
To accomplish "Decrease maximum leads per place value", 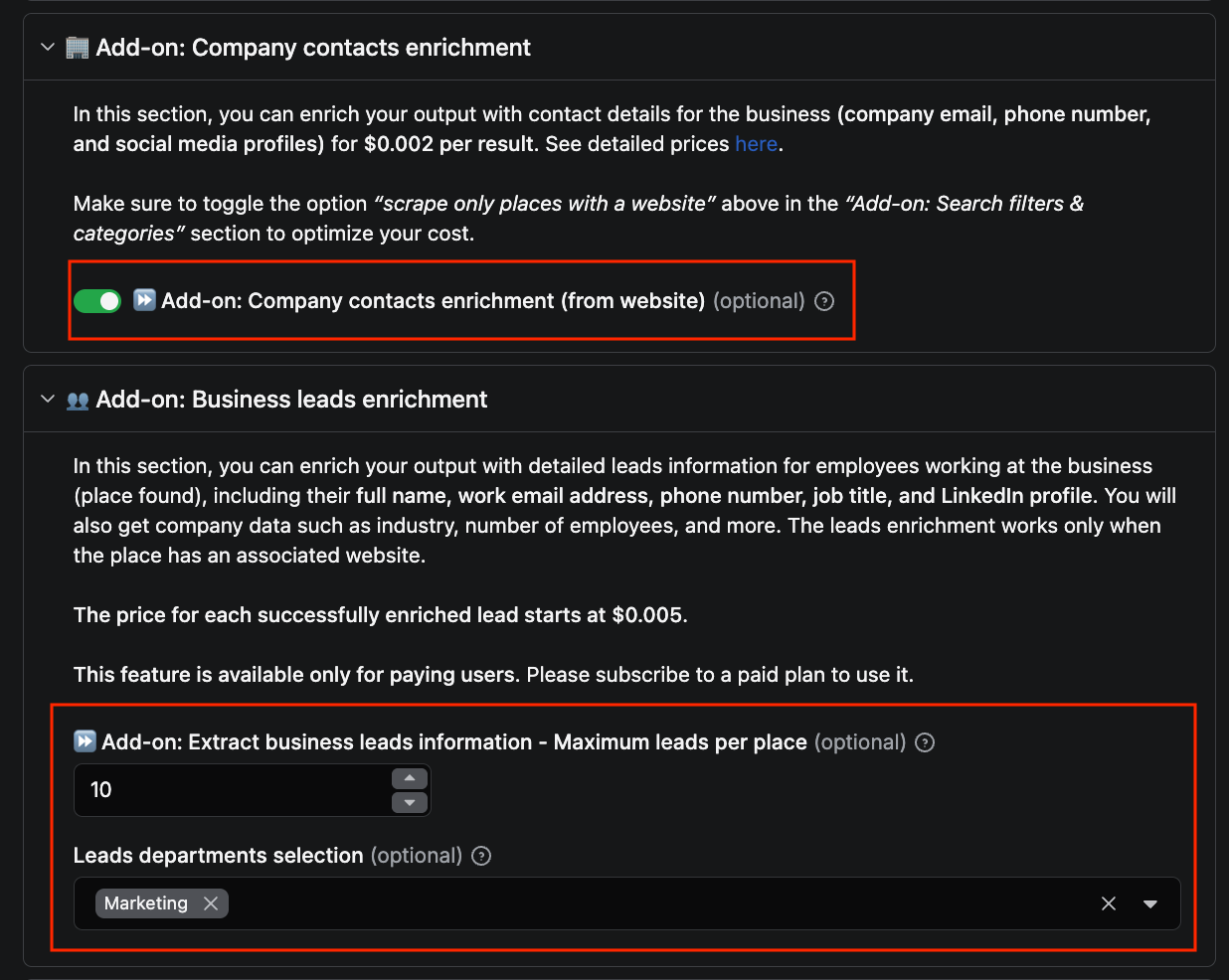I will tap(410, 802).
